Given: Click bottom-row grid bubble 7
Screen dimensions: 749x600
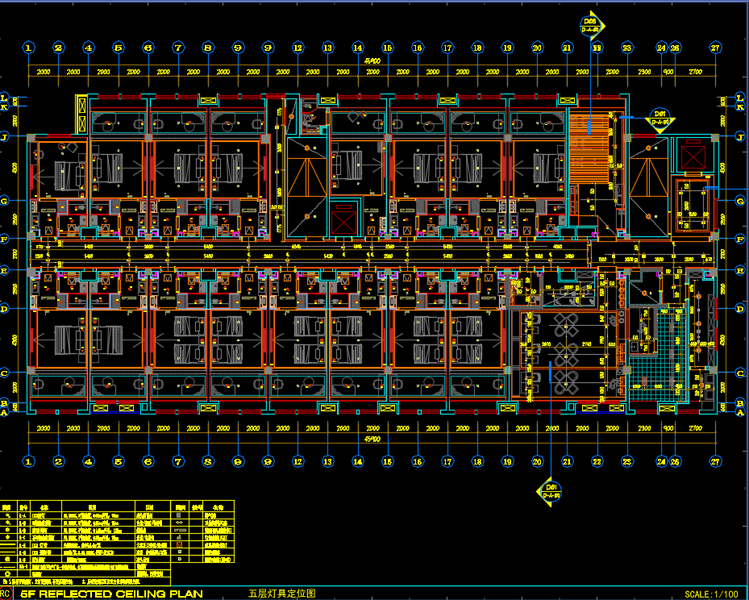Looking at the screenshot, I should [x=178, y=461].
